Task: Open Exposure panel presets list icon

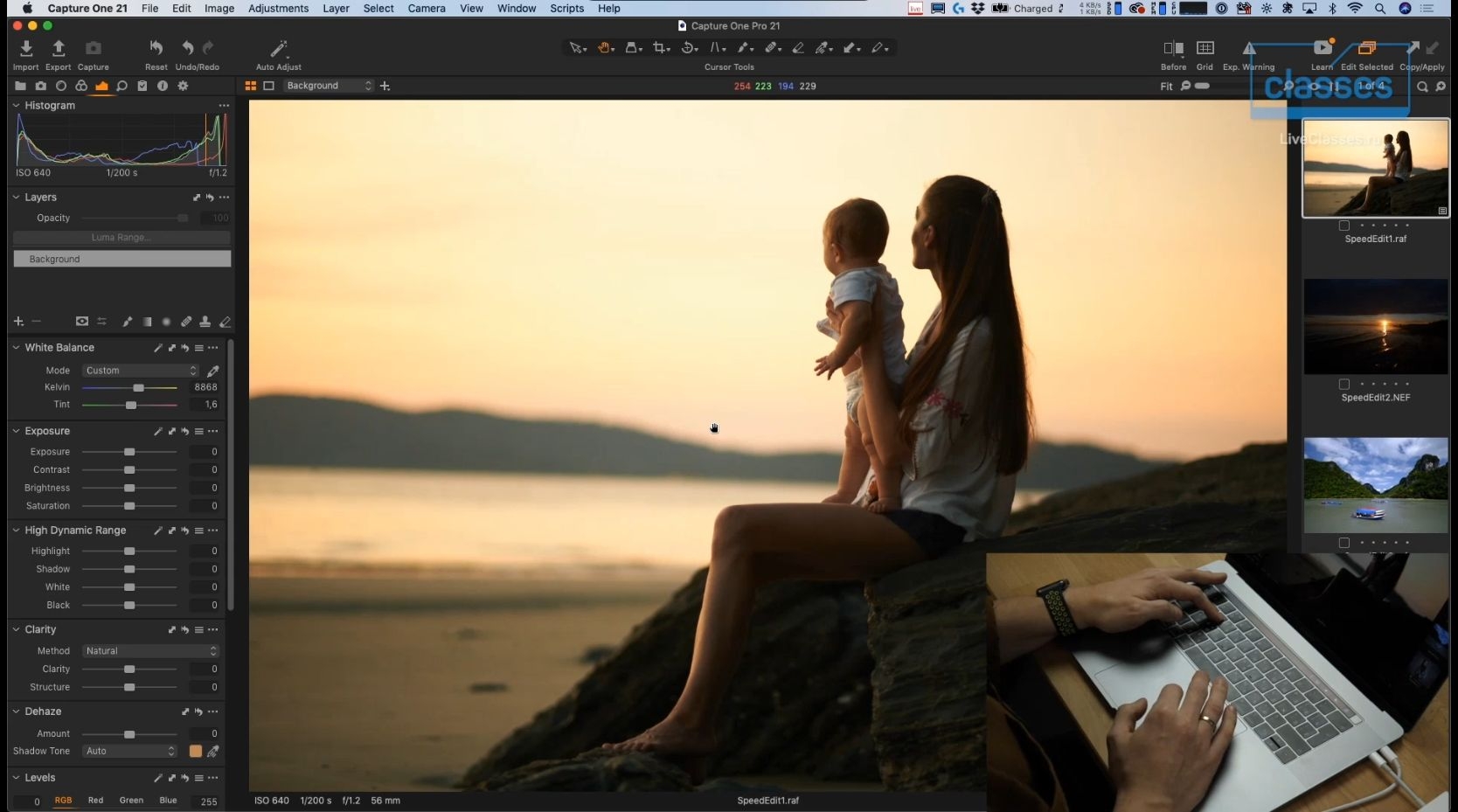Action: 199,432
